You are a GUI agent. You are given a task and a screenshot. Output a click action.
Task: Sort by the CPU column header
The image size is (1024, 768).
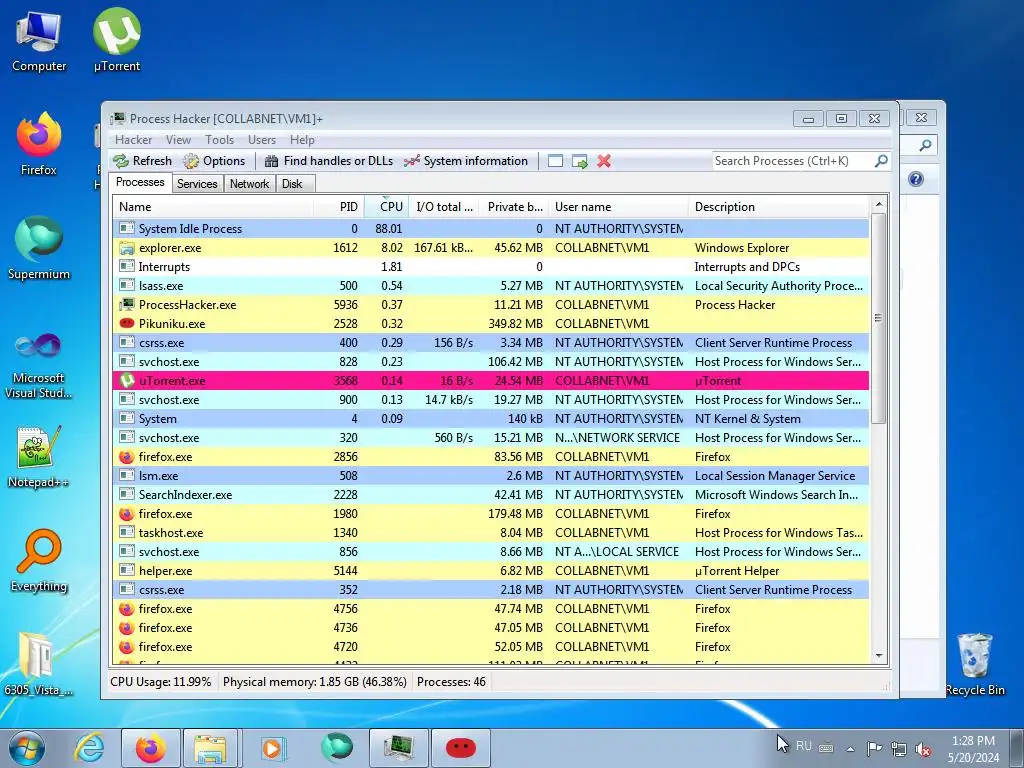tap(387, 207)
